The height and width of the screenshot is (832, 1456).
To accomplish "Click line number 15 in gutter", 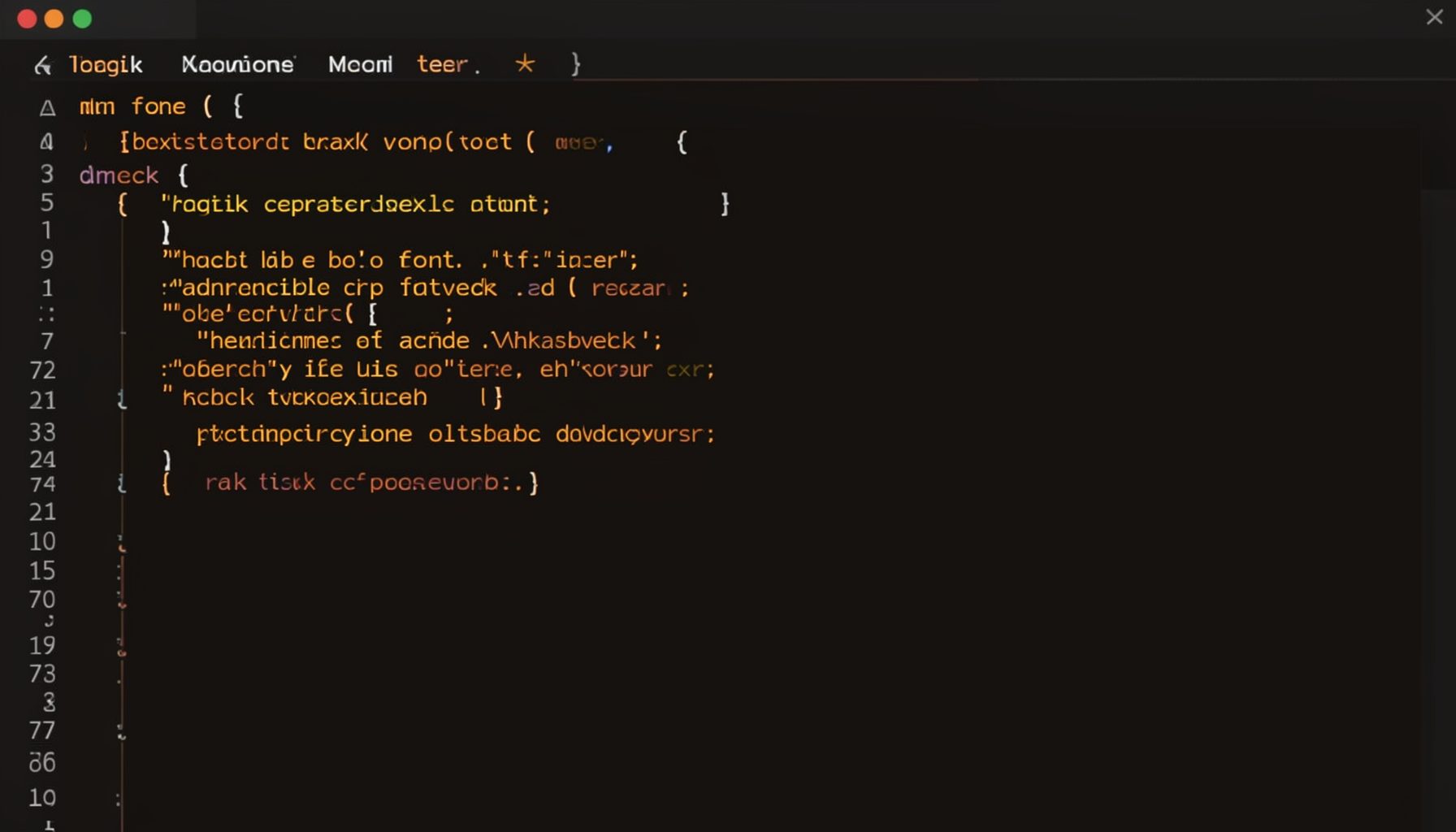I will pyautogui.click(x=42, y=571).
